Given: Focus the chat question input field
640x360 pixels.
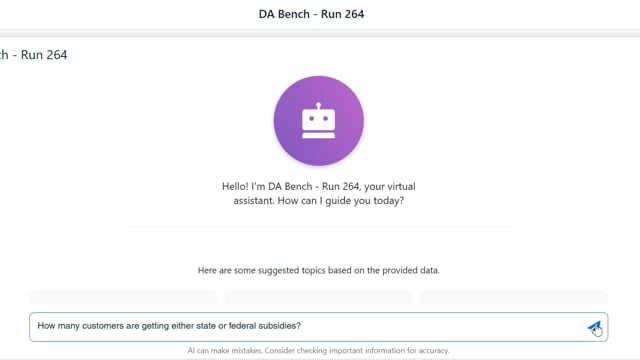Looking at the screenshot, I should tap(318, 327).
